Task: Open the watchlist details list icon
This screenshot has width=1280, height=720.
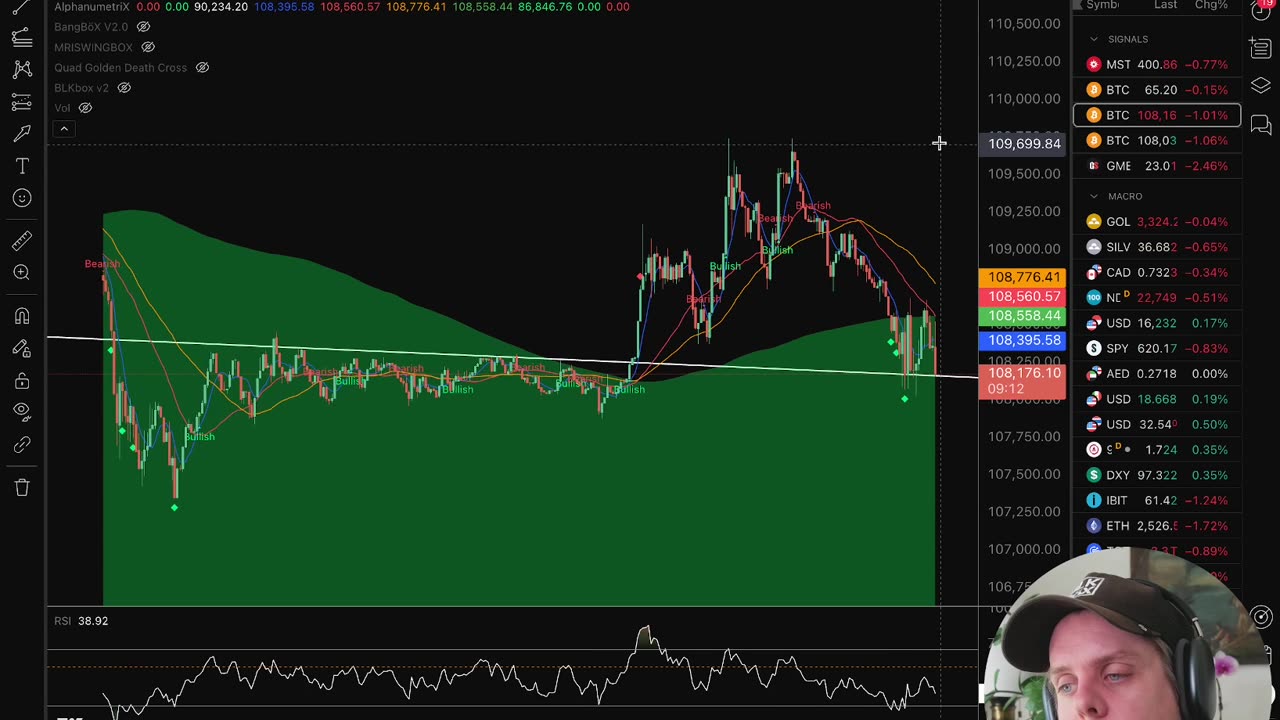Action: coord(1260,48)
